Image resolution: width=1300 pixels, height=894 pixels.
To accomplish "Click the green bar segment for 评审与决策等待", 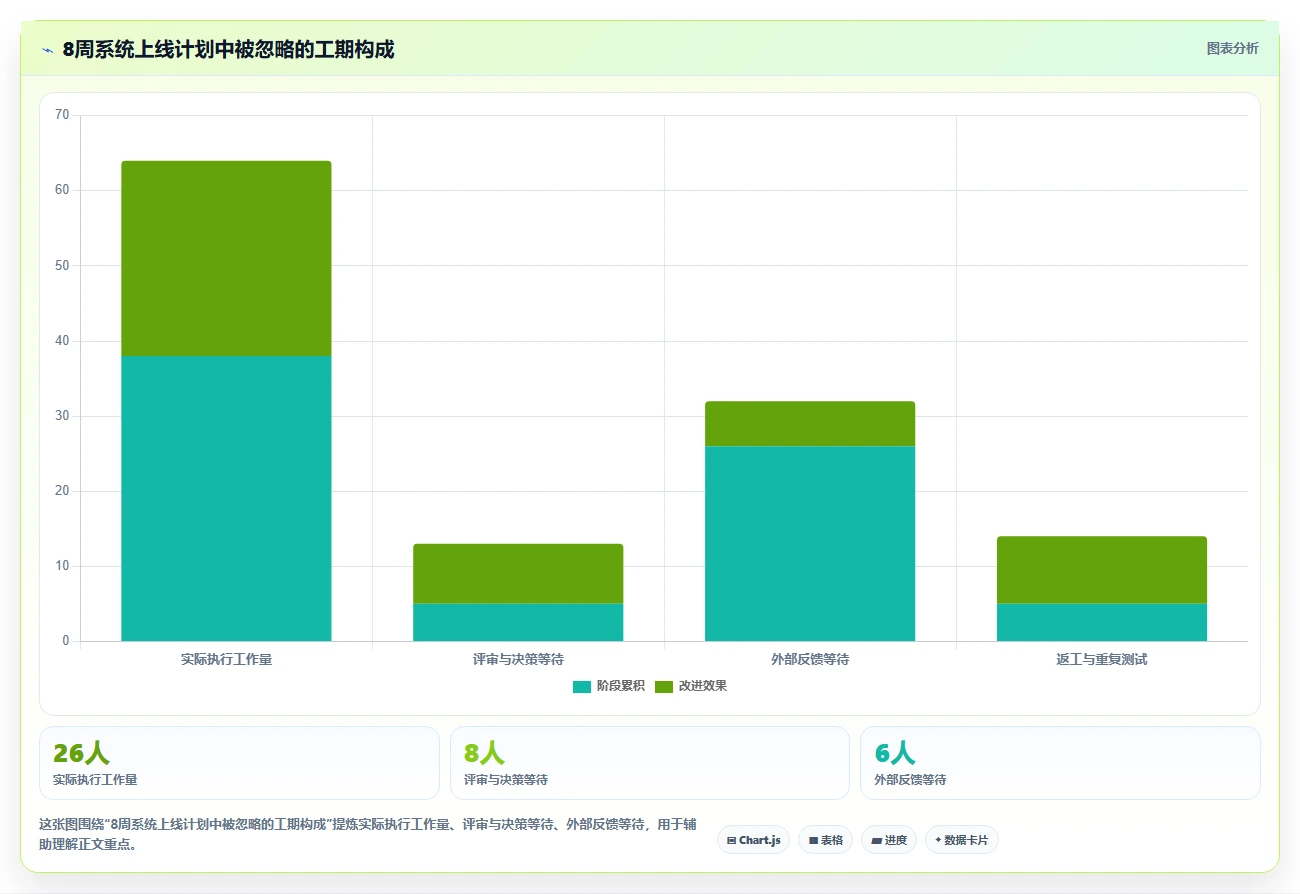I will (518, 573).
